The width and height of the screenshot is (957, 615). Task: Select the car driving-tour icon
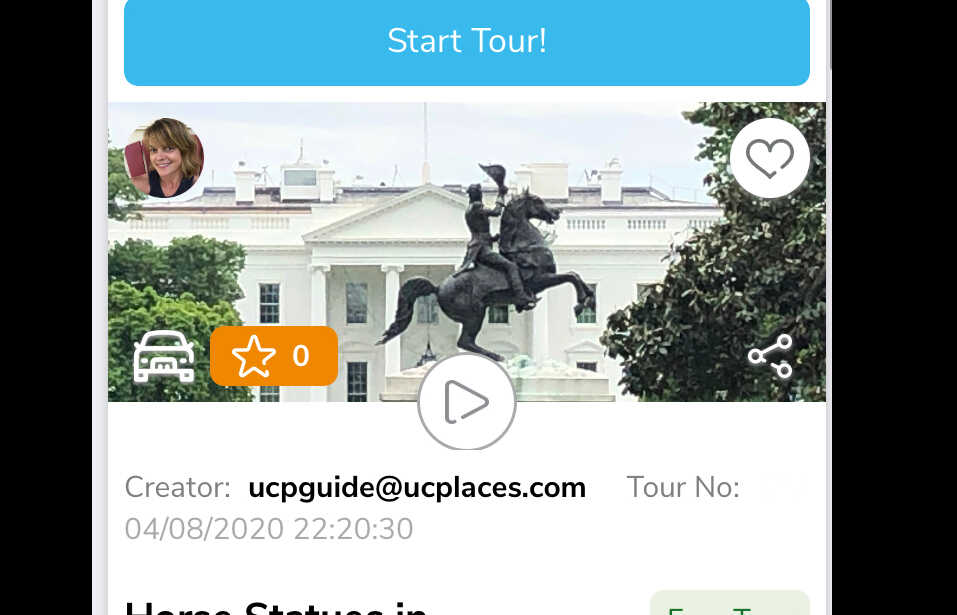click(164, 356)
